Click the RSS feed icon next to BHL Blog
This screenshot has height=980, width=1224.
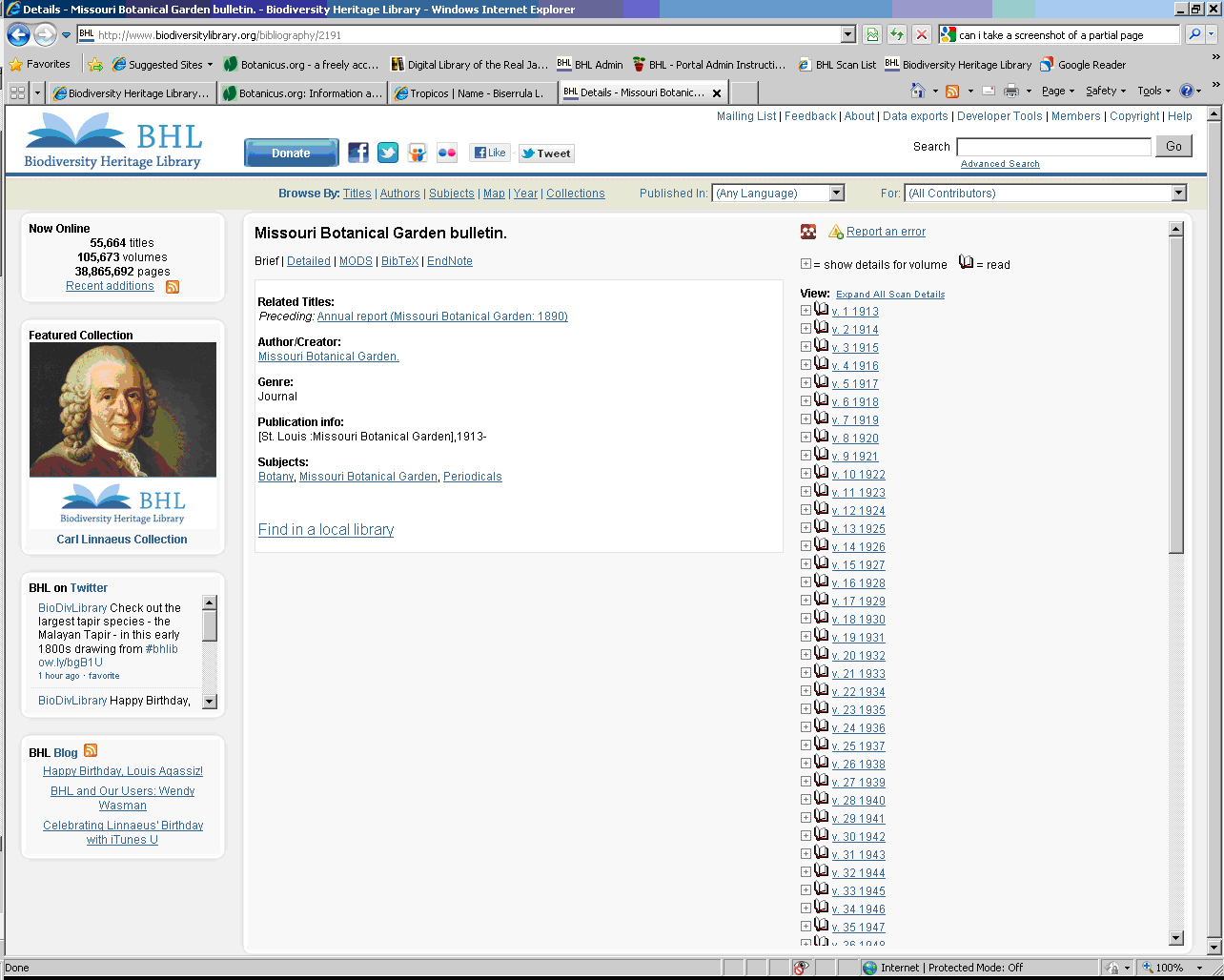(x=91, y=751)
